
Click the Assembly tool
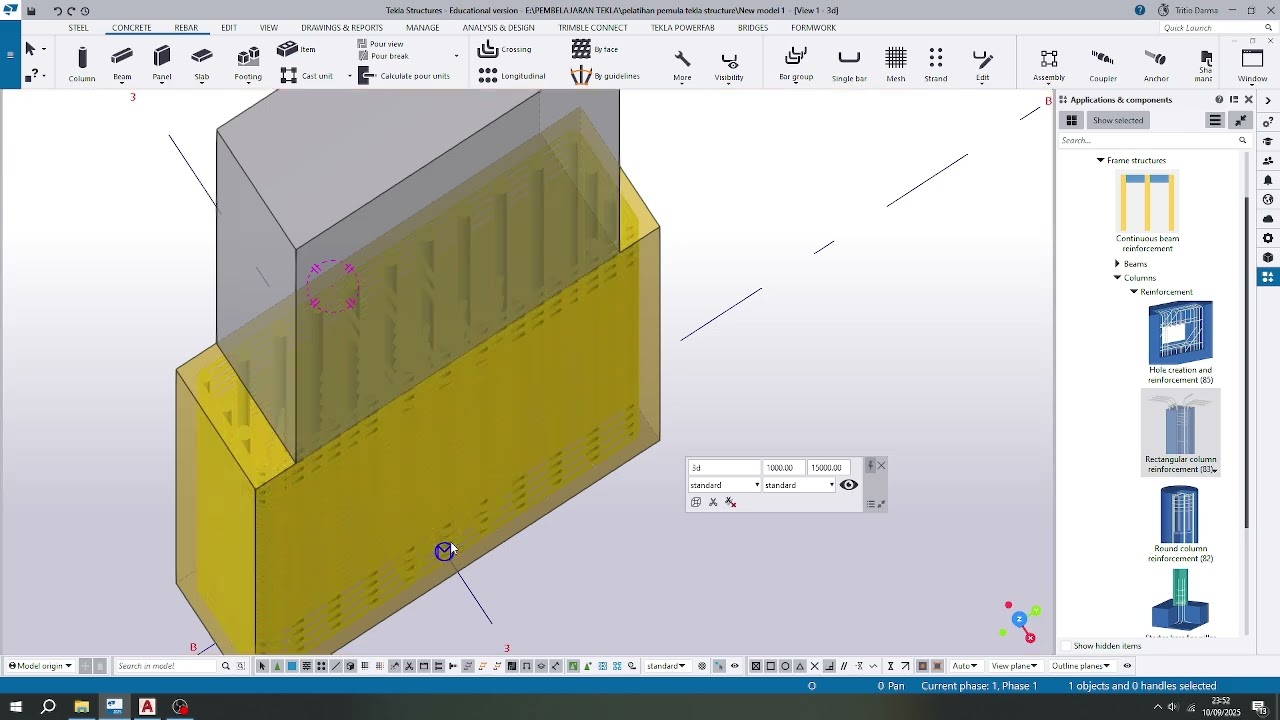1049,64
